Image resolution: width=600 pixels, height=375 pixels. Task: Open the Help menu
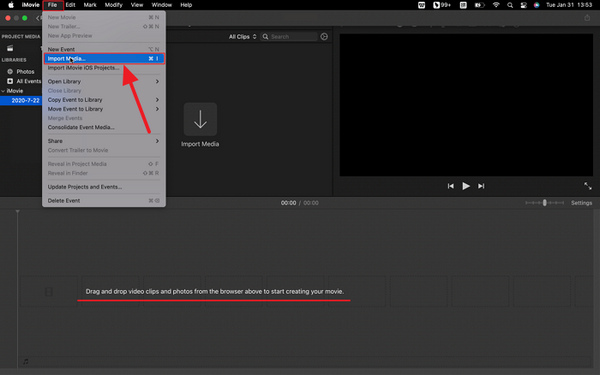186,5
